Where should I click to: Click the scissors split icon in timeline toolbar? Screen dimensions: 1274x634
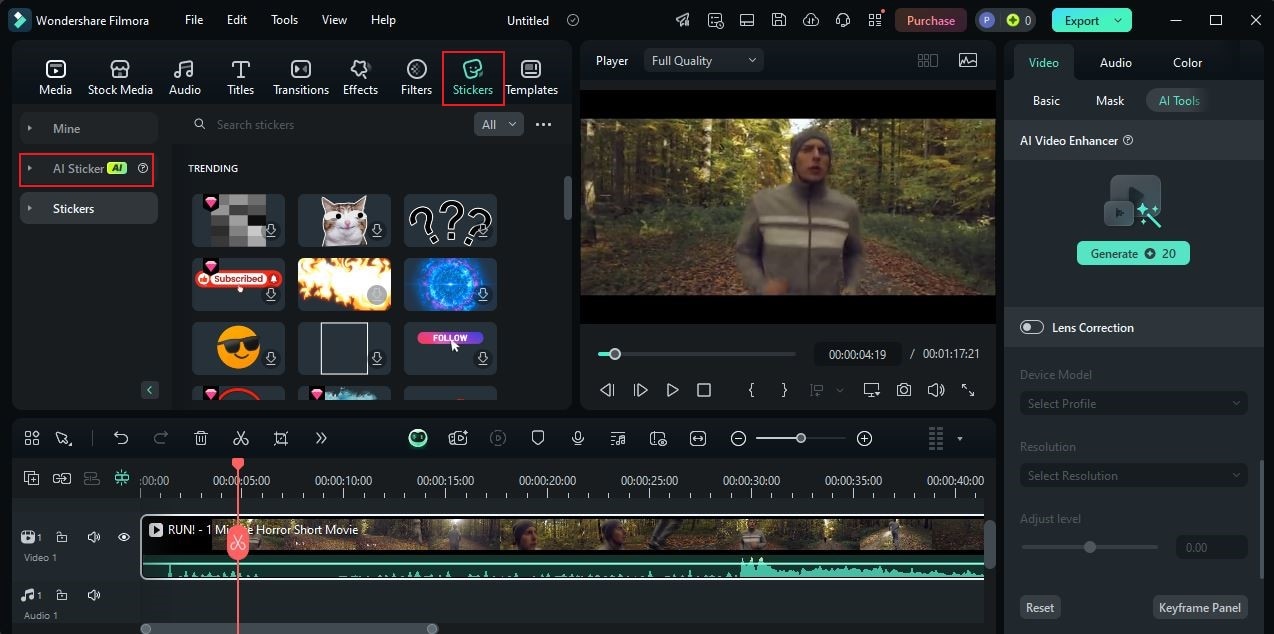[240, 438]
